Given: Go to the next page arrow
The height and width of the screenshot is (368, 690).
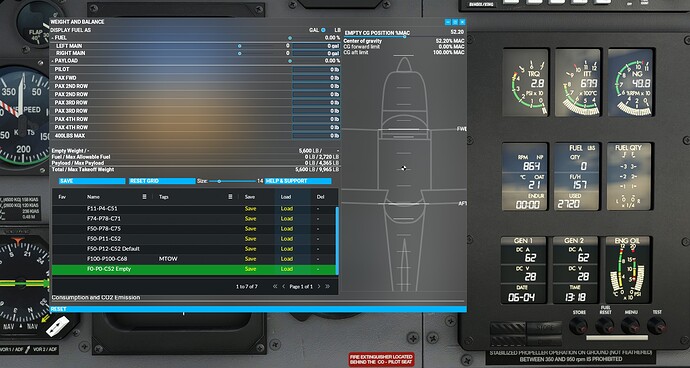Looking at the screenshot, I should (x=319, y=287).
